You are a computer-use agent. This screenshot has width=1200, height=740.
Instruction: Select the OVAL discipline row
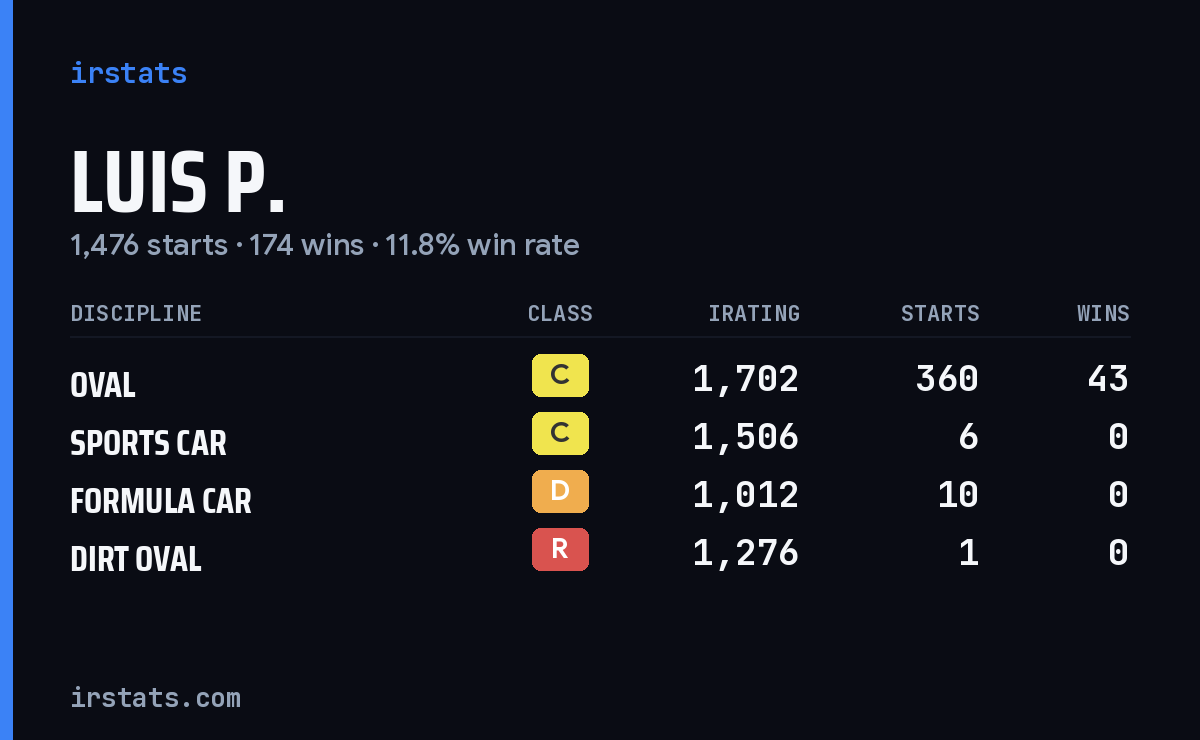click(x=600, y=379)
